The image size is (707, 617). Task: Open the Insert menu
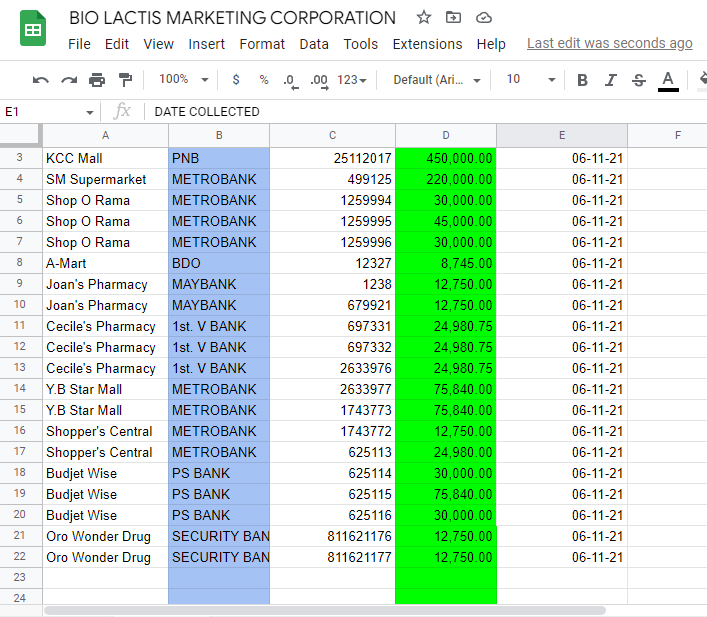pyautogui.click(x=207, y=44)
